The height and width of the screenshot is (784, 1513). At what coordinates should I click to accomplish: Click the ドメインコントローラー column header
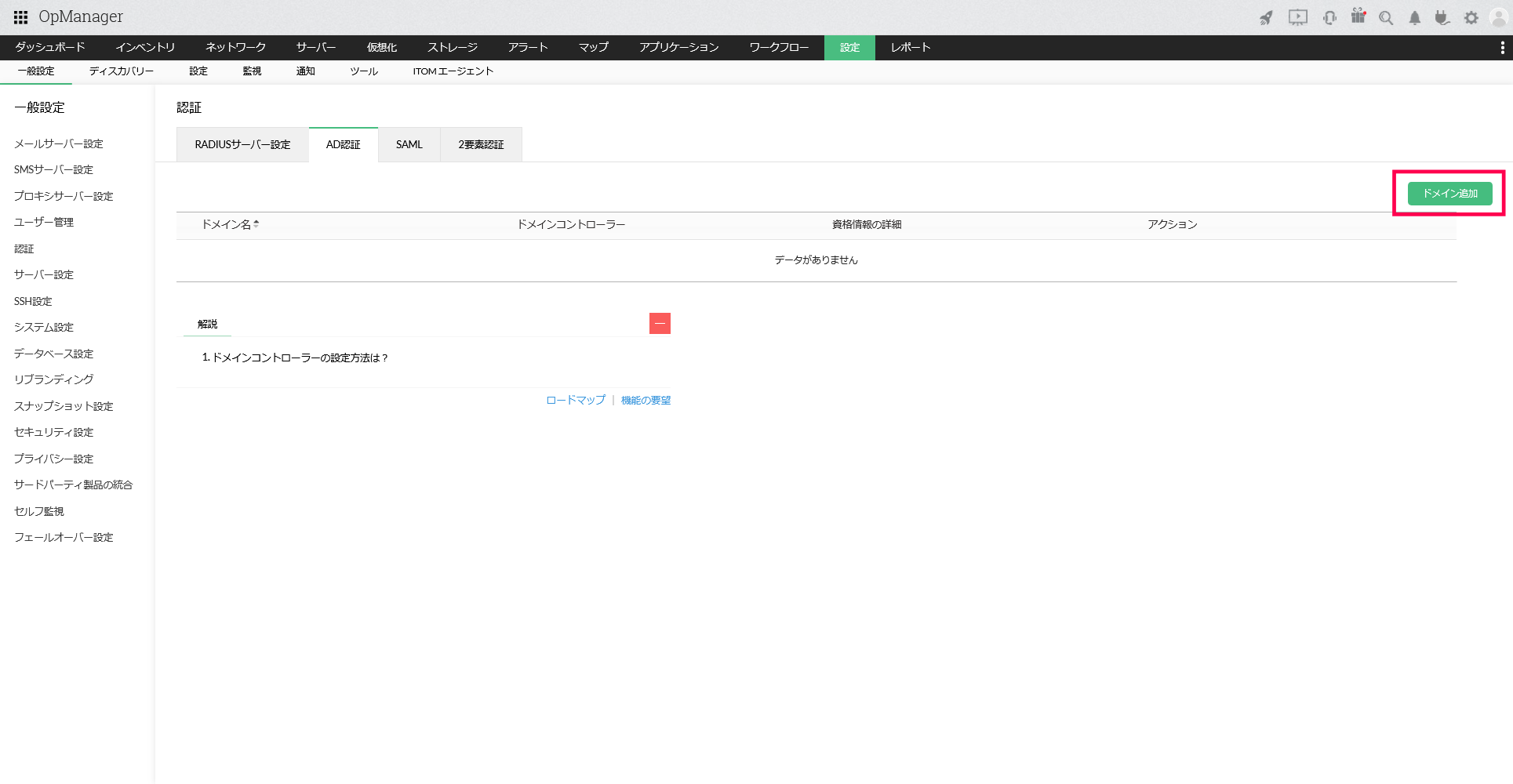(x=571, y=225)
